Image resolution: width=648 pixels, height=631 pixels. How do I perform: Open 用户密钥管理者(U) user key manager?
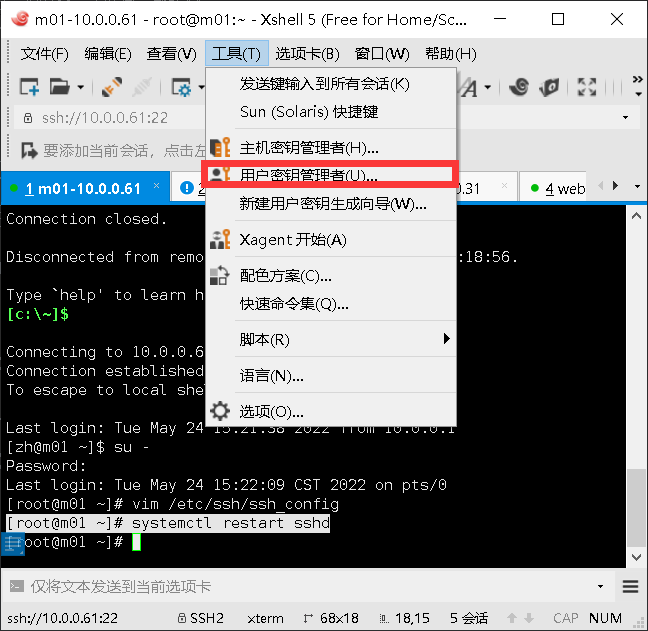coord(331,174)
